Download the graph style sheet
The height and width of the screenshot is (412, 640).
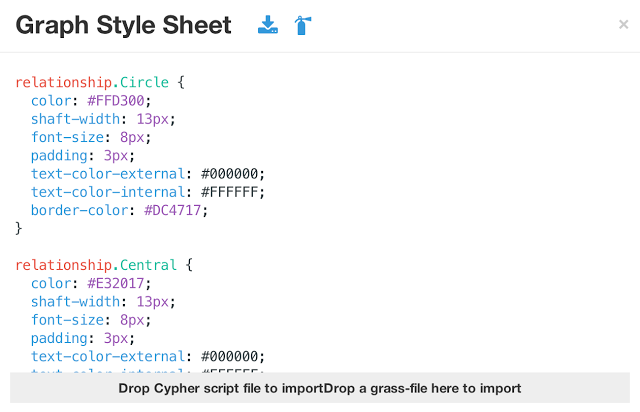tap(268, 25)
